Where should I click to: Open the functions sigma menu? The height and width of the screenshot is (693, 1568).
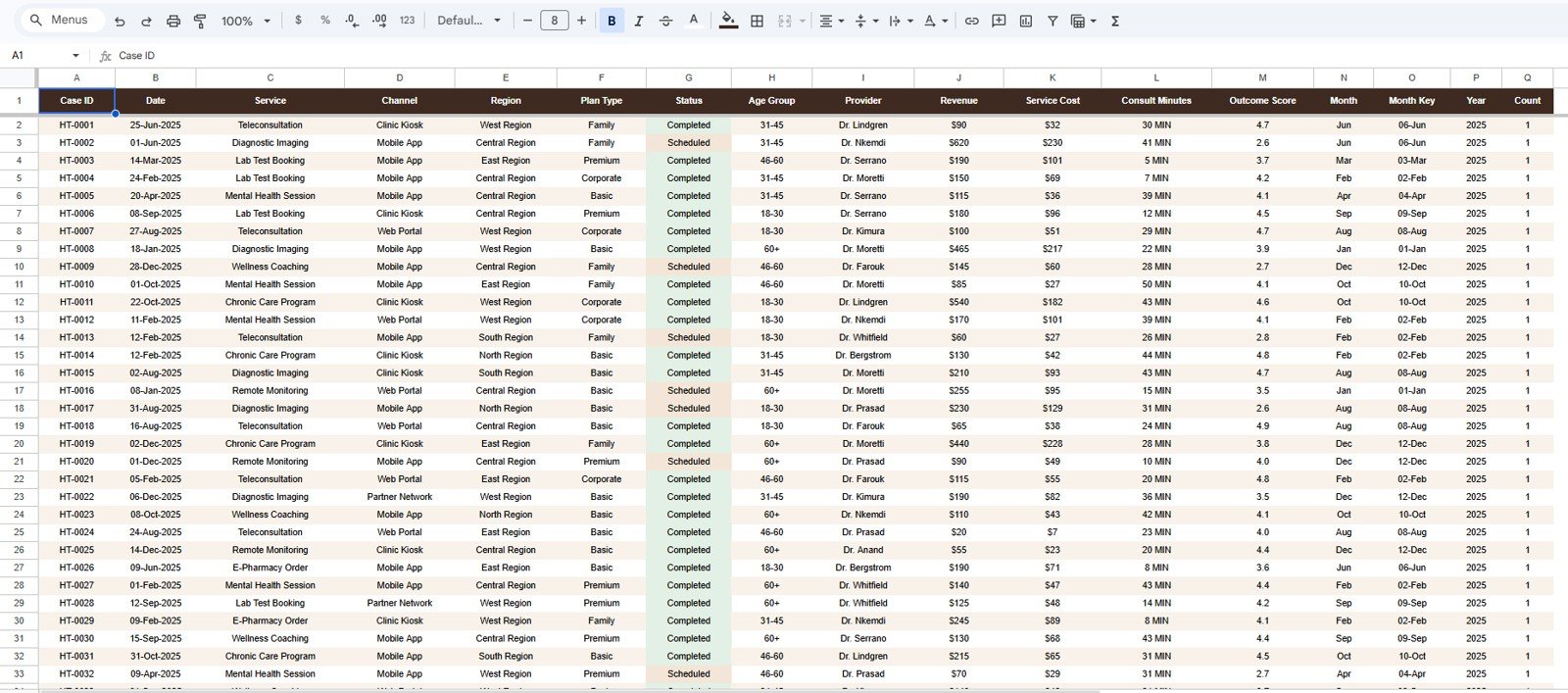tap(1115, 21)
